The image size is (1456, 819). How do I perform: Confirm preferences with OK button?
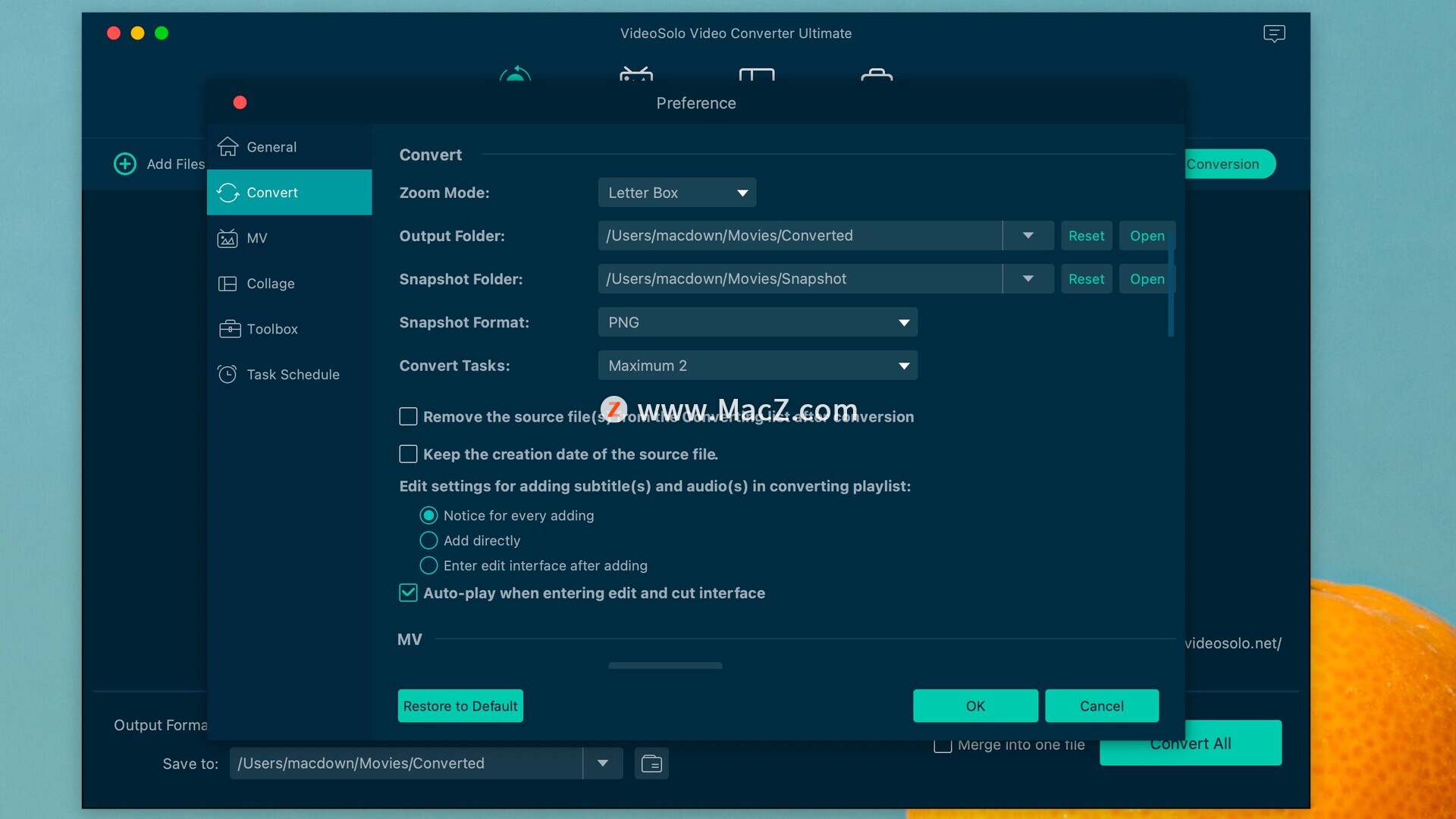click(975, 706)
